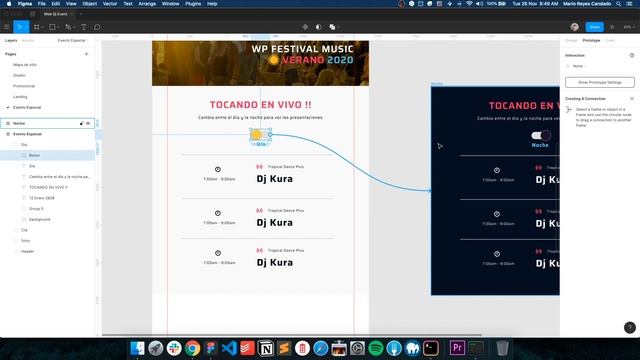Viewport: 640px width, 360px height.
Task: Select the Promocional page
Action: [x=24, y=86]
